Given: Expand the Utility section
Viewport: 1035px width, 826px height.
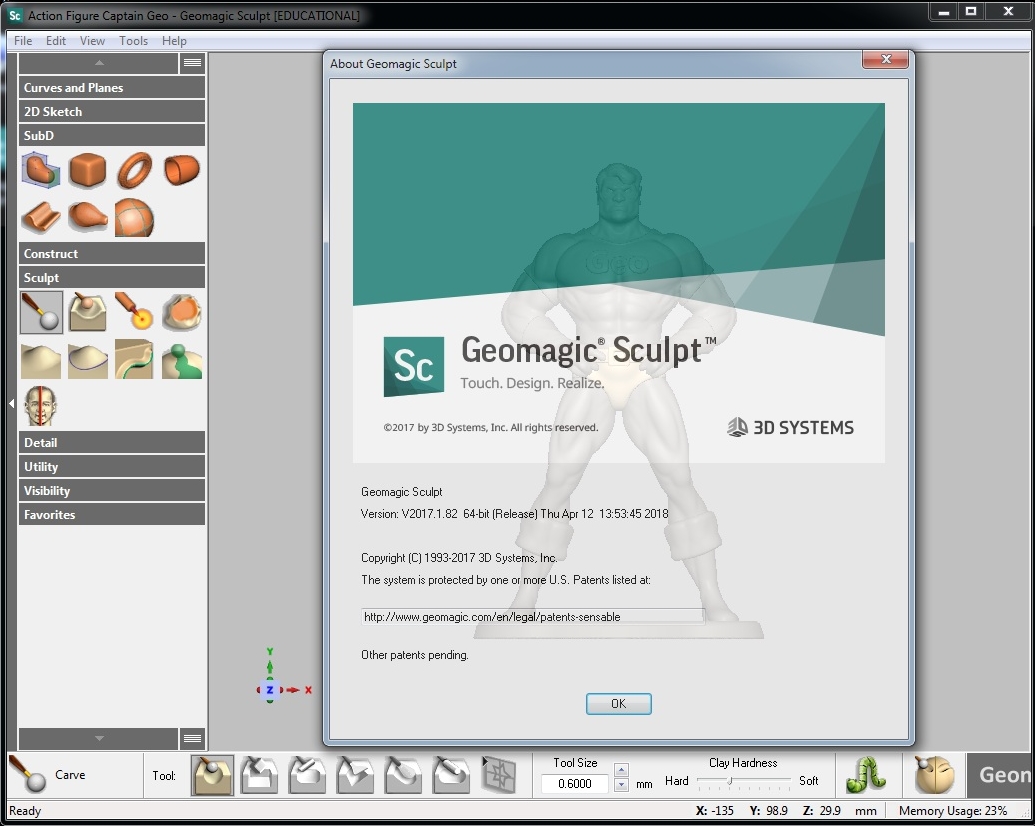Looking at the screenshot, I should point(112,466).
